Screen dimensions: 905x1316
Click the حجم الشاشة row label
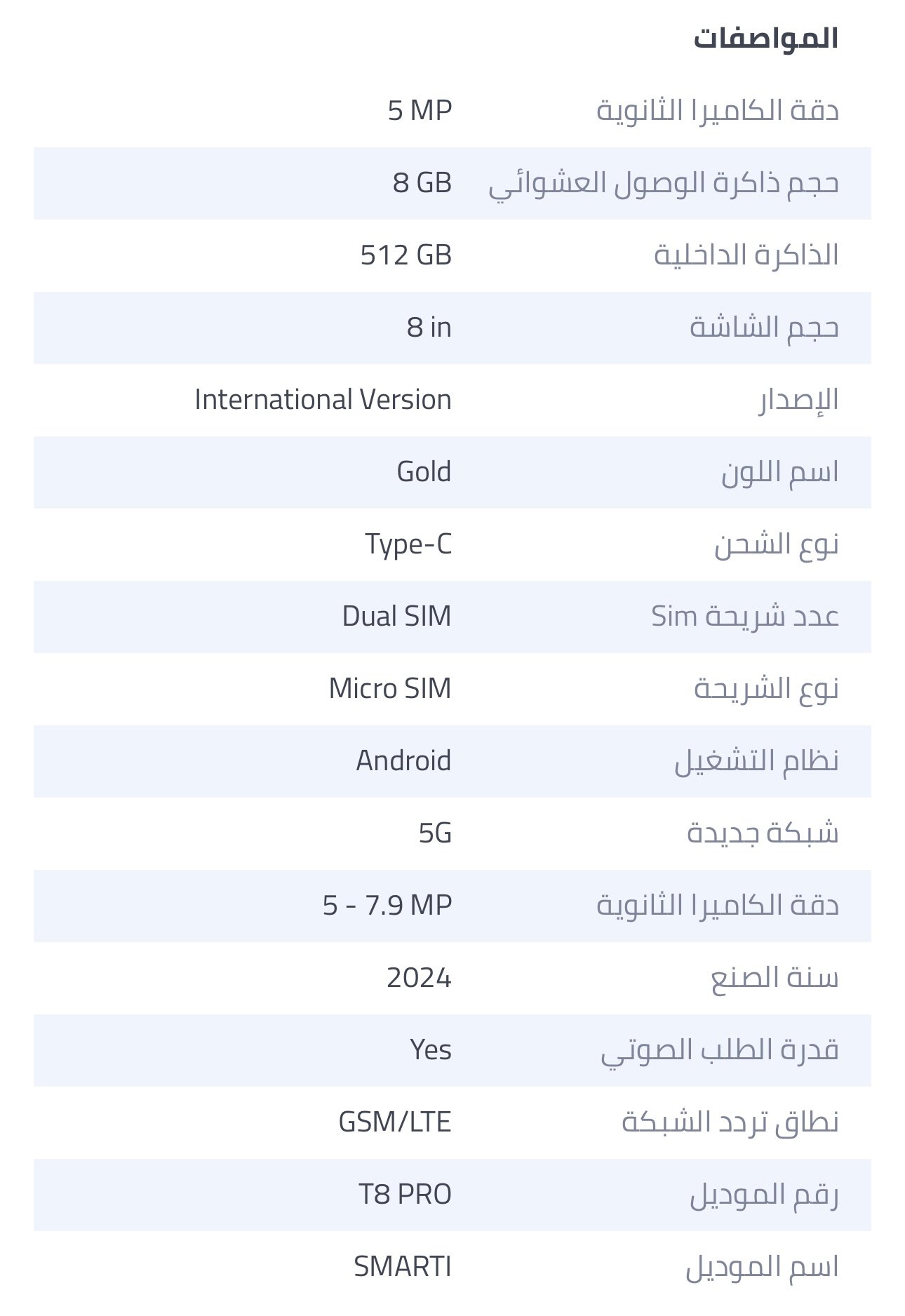coord(764,328)
